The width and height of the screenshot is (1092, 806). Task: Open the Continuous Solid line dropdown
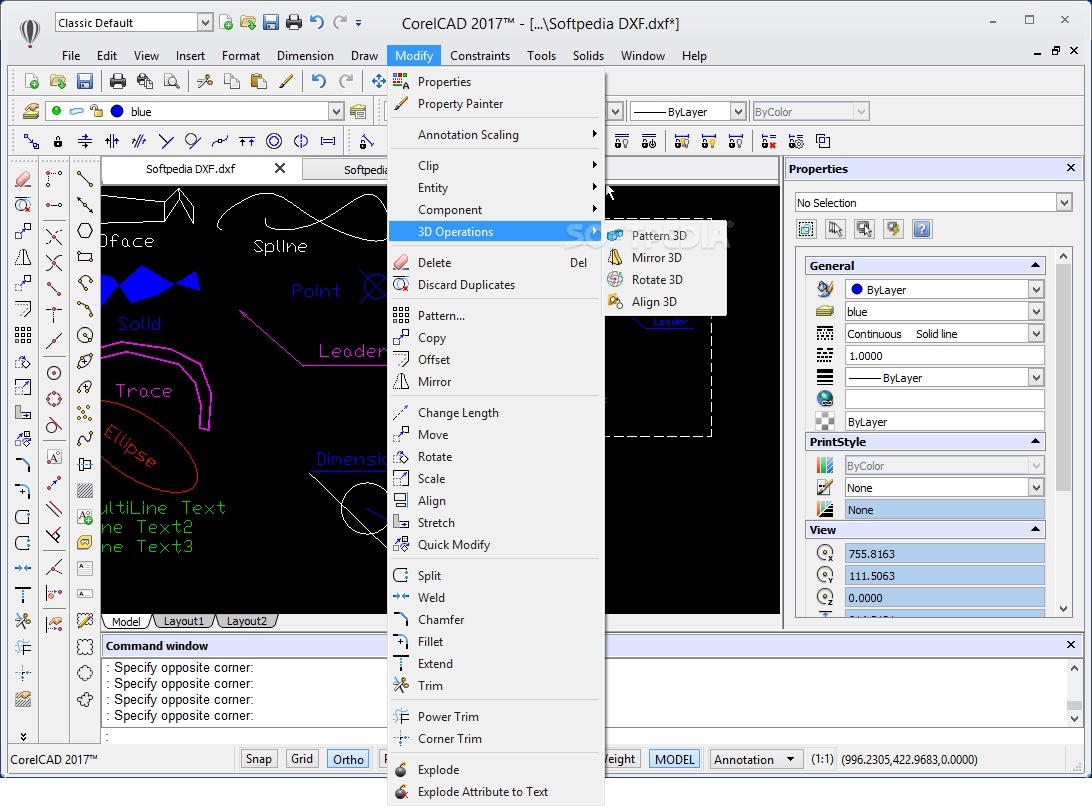coord(1036,334)
